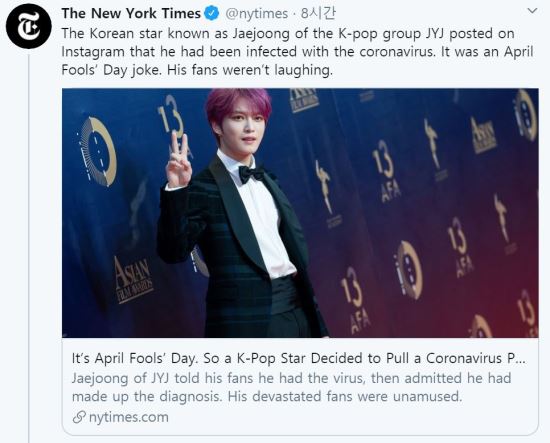The height and width of the screenshot is (443, 550).
Task: Open the tweet options chevron menu
Action: click(x=532, y=11)
